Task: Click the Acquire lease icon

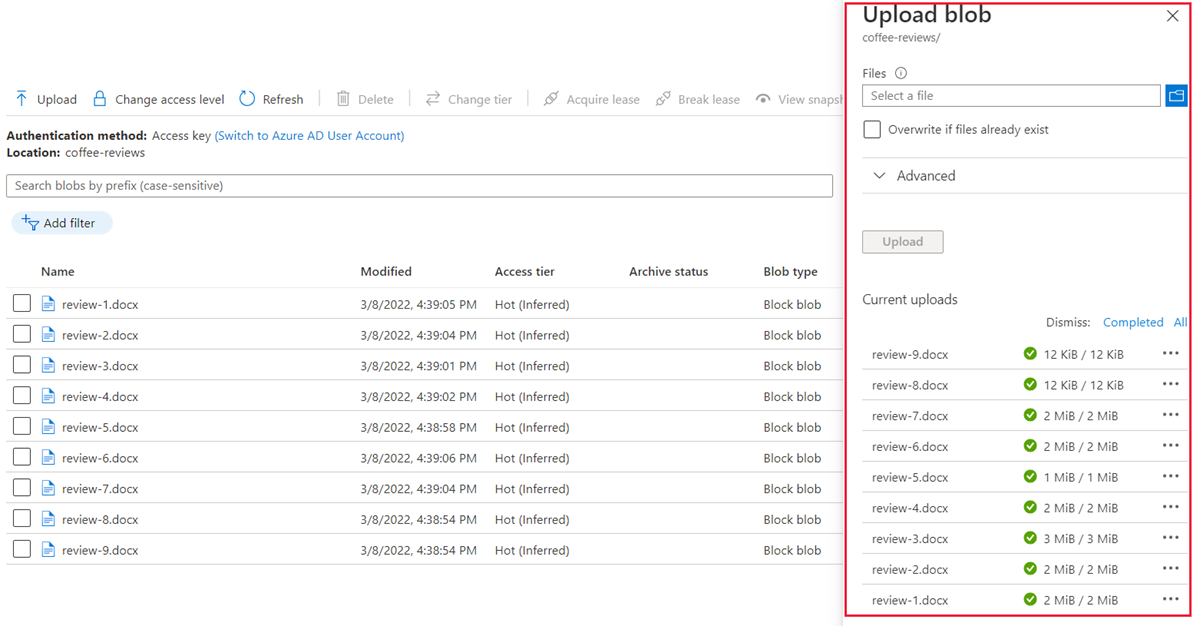Action: 551,99
